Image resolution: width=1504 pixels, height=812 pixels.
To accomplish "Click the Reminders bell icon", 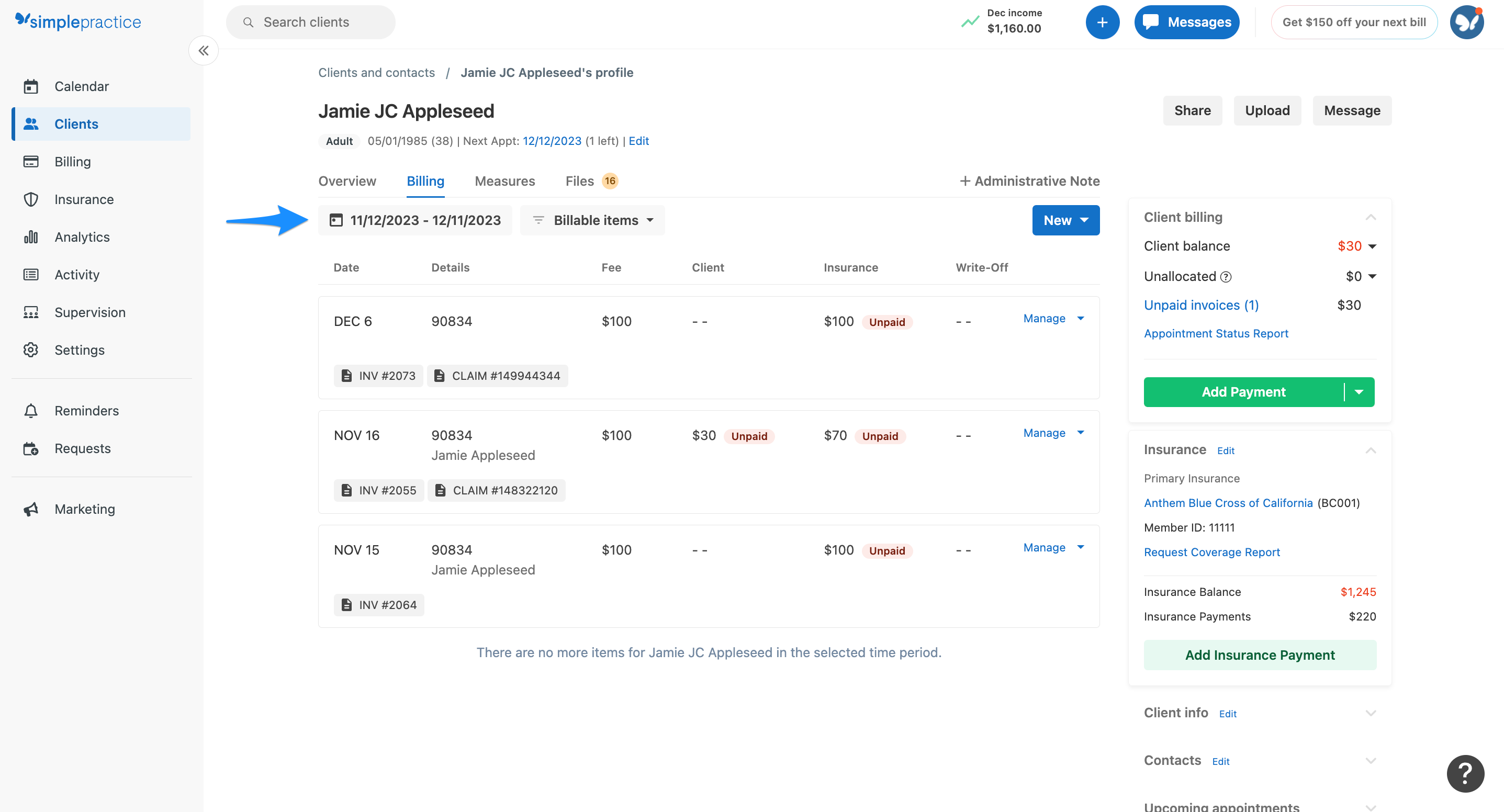I will click(x=31, y=410).
